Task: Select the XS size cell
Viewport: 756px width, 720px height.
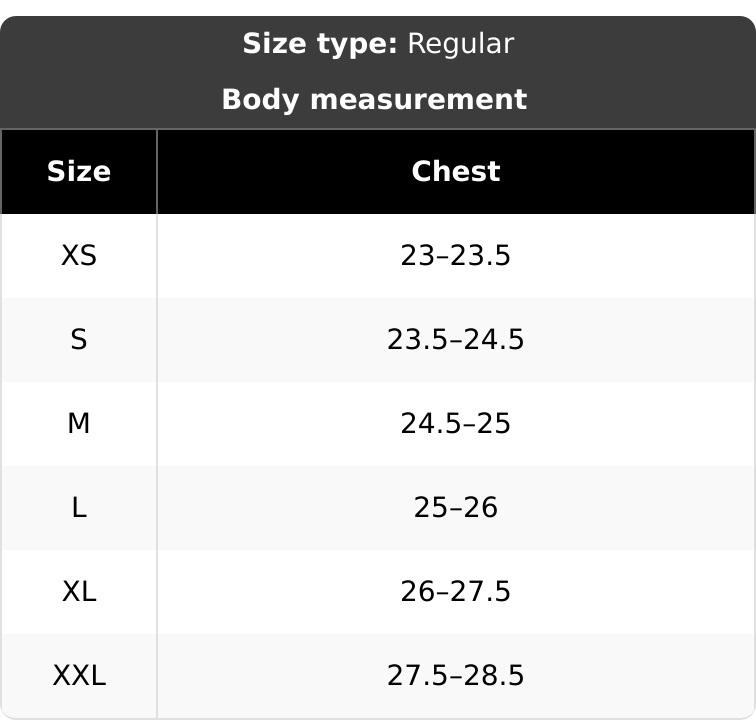Action: [79, 256]
